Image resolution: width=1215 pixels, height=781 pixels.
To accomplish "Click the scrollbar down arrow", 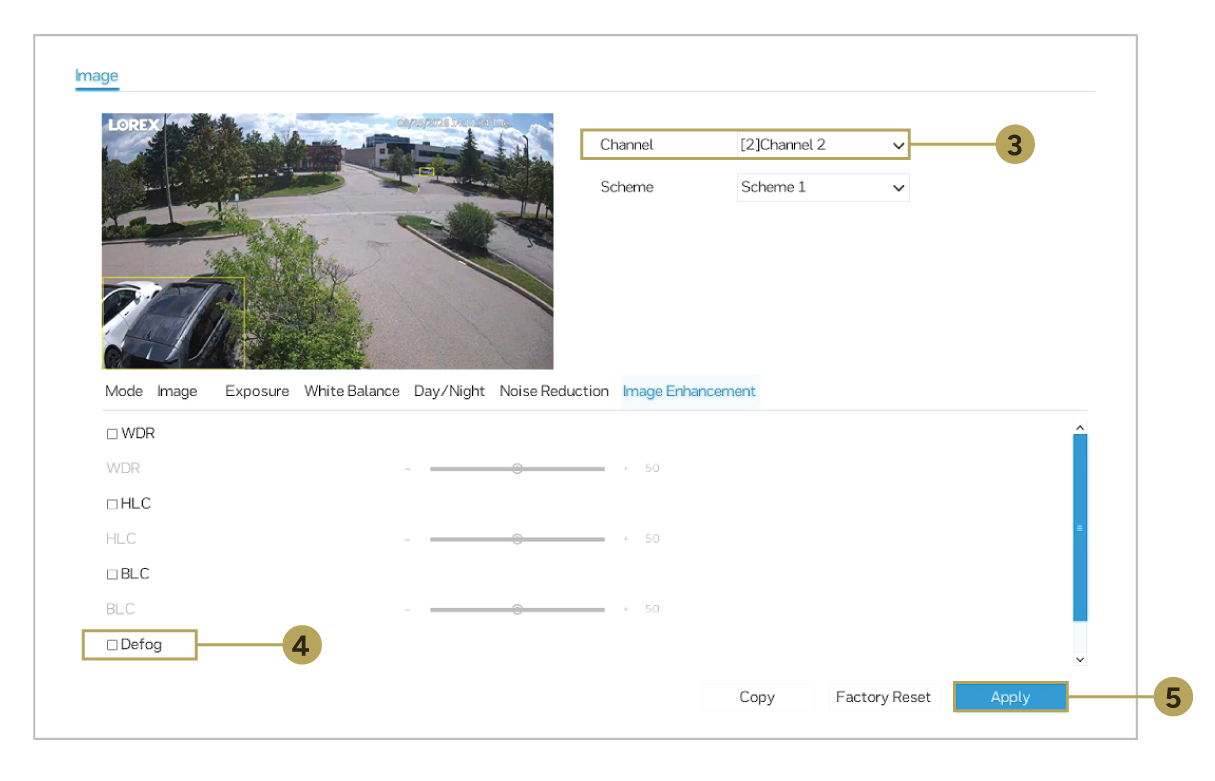I will [1079, 659].
